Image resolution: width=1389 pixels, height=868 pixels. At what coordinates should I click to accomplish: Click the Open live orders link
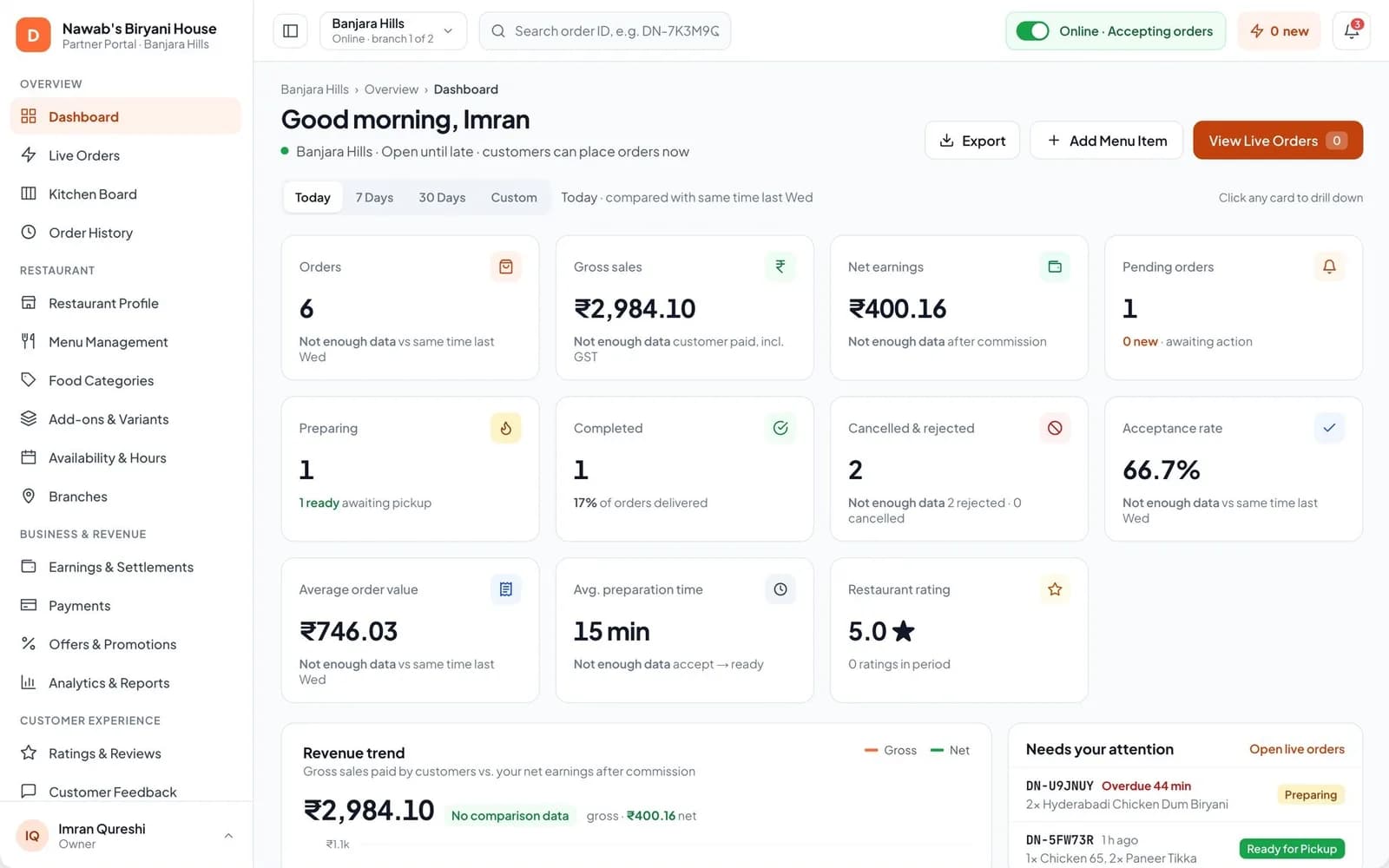click(1297, 749)
